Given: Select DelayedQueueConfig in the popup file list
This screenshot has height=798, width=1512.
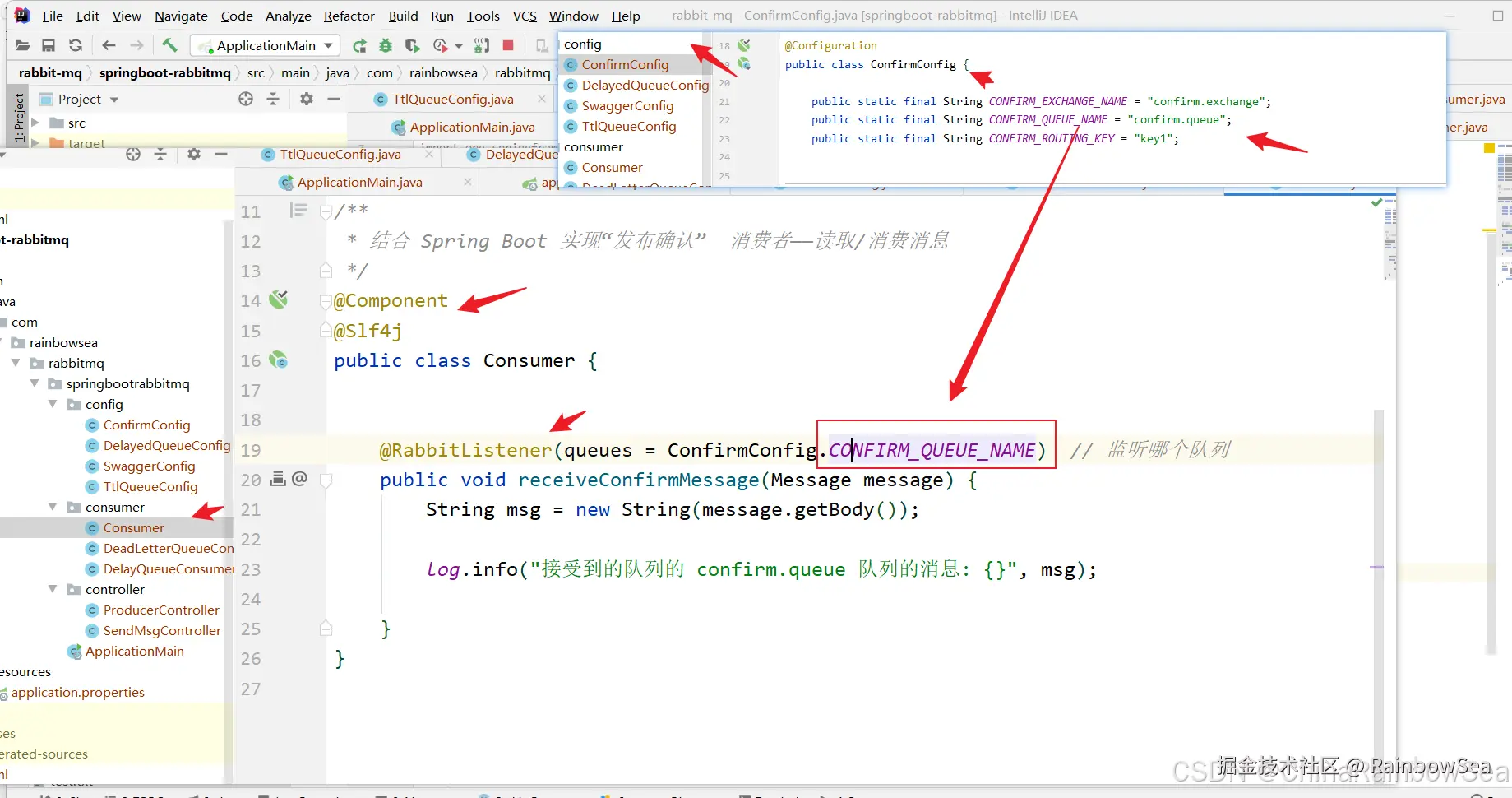Looking at the screenshot, I should tap(636, 85).
